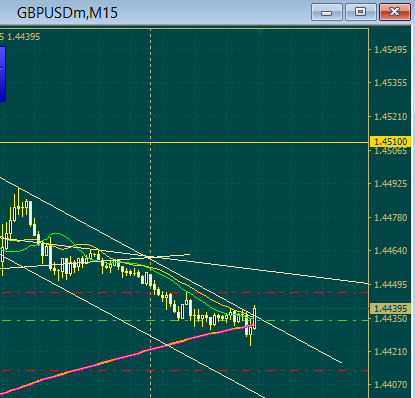This screenshot has width=415, height=398.
Task: Click the 1.44070 price scale label
Action: (391, 385)
